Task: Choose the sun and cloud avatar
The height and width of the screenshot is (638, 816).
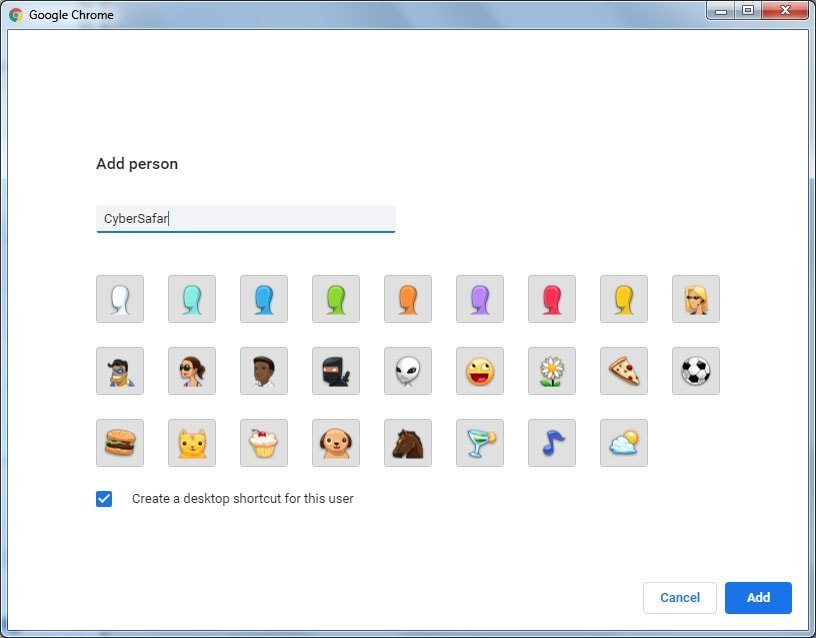Action: click(x=624, y=443)
